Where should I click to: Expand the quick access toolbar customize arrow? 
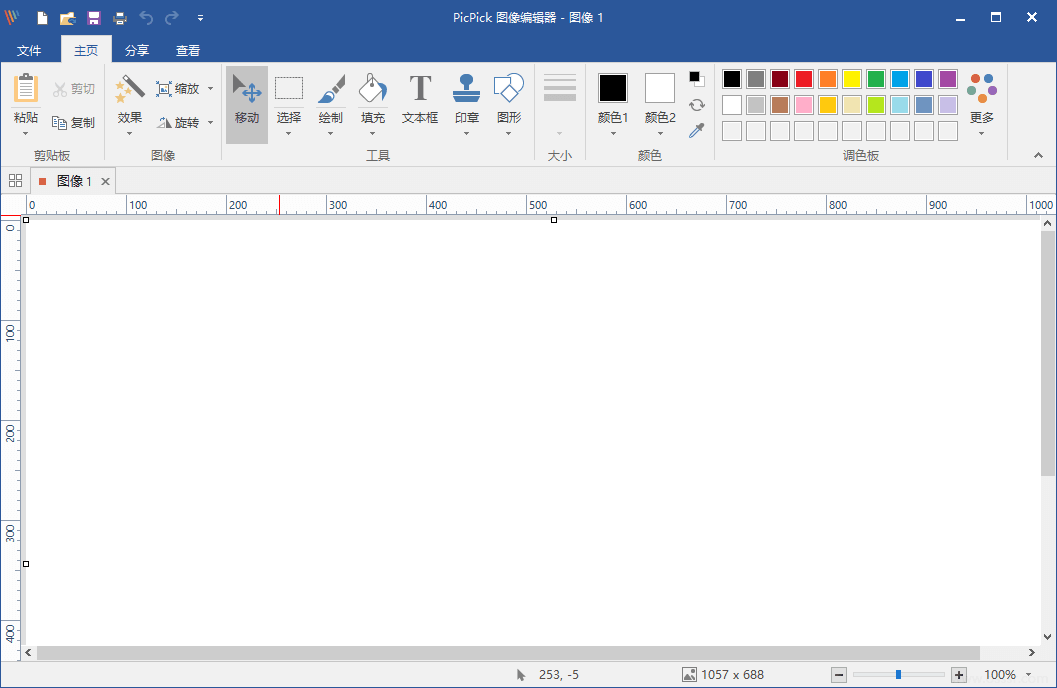(200, 18)
